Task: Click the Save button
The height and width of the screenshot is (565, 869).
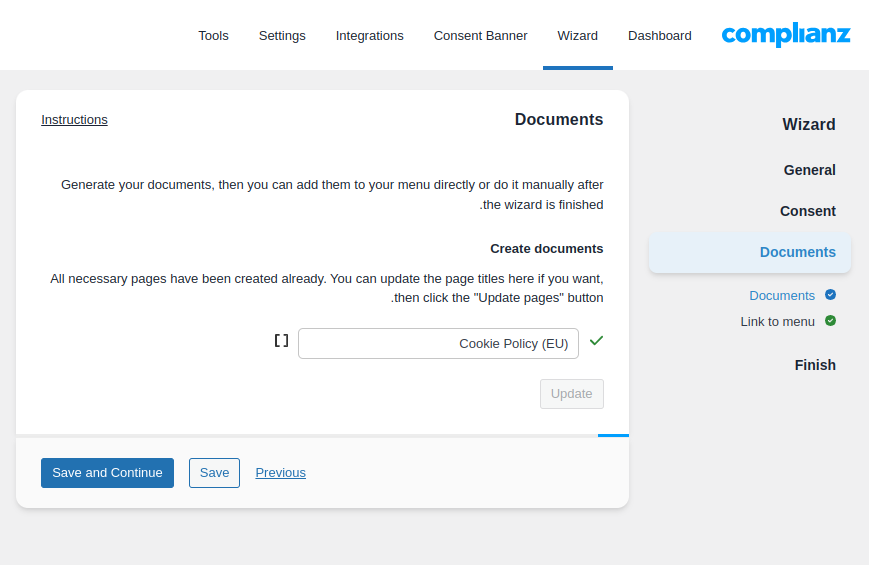Action: tap(214, 473)
